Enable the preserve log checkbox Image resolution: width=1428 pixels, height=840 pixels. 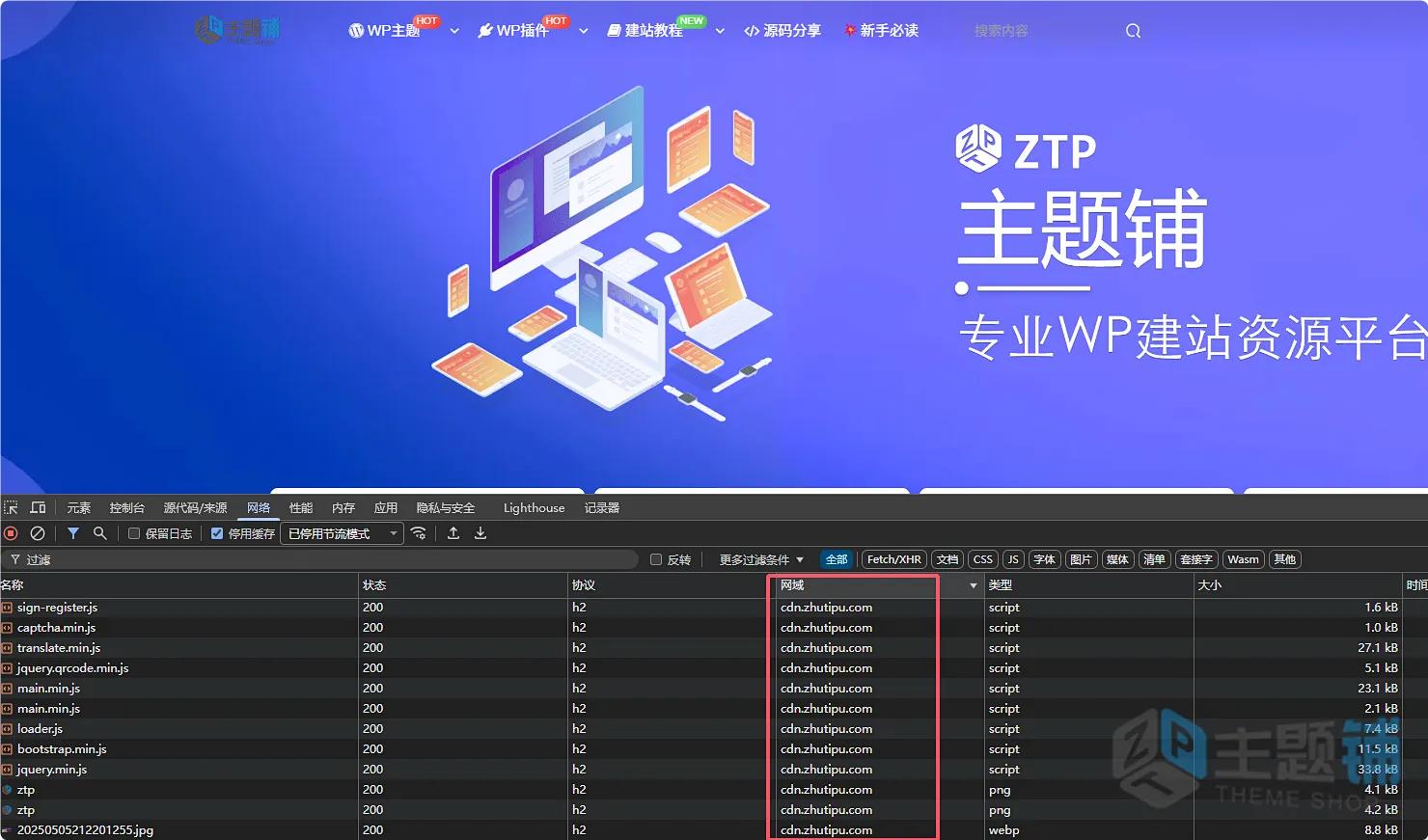coord(134,533)
